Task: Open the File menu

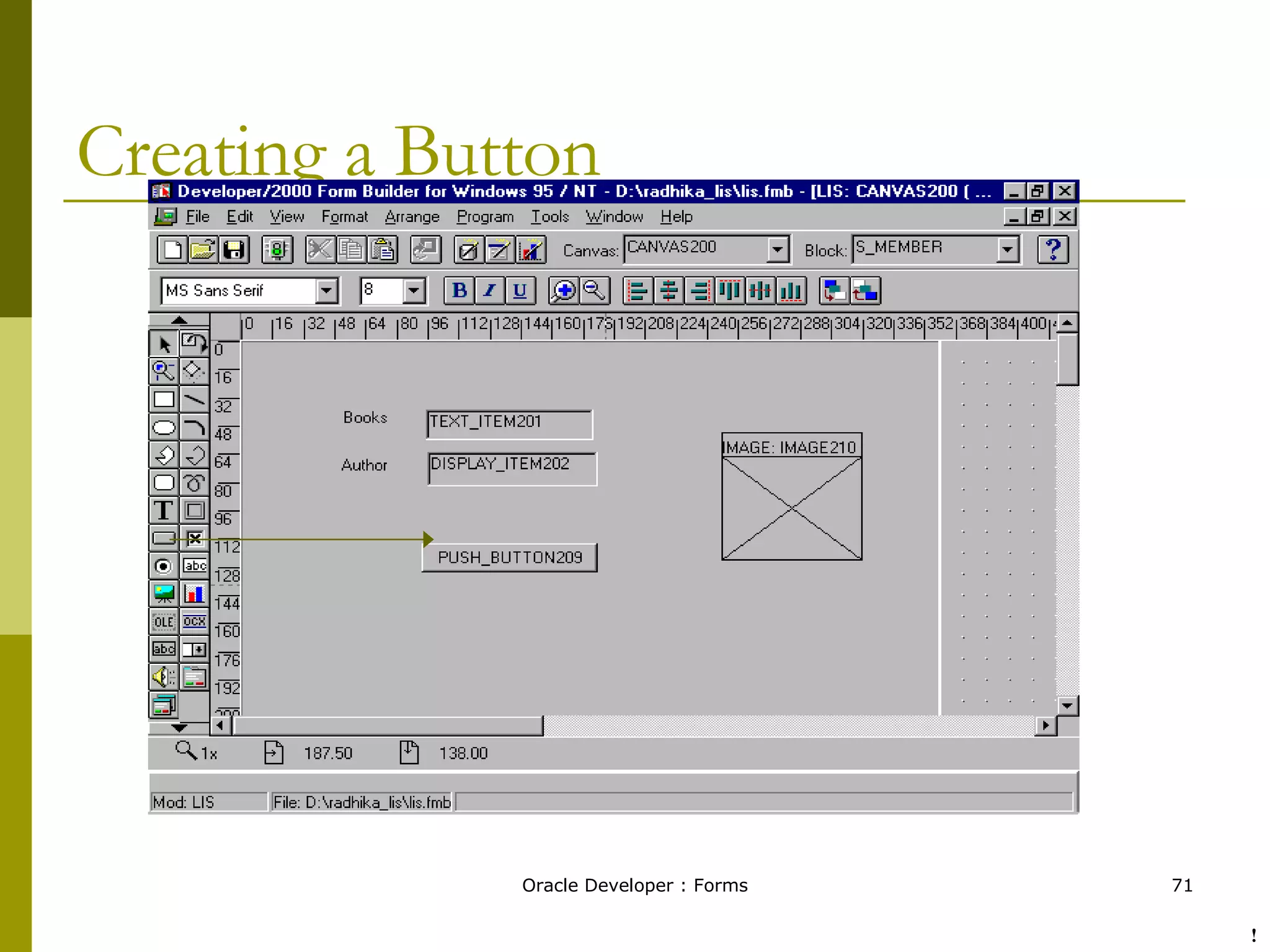Action: (197, 217)
